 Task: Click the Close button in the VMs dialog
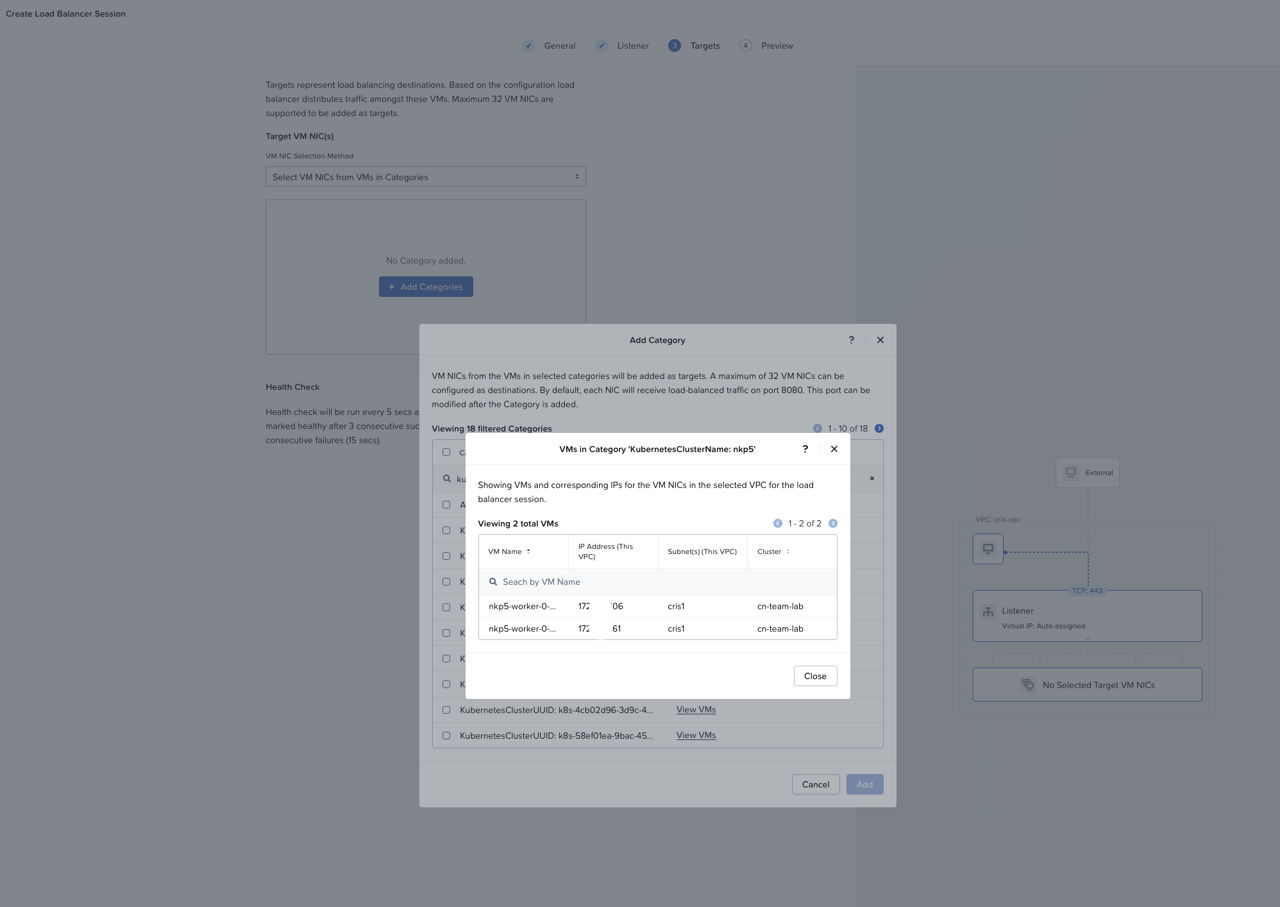coord(815,676)
